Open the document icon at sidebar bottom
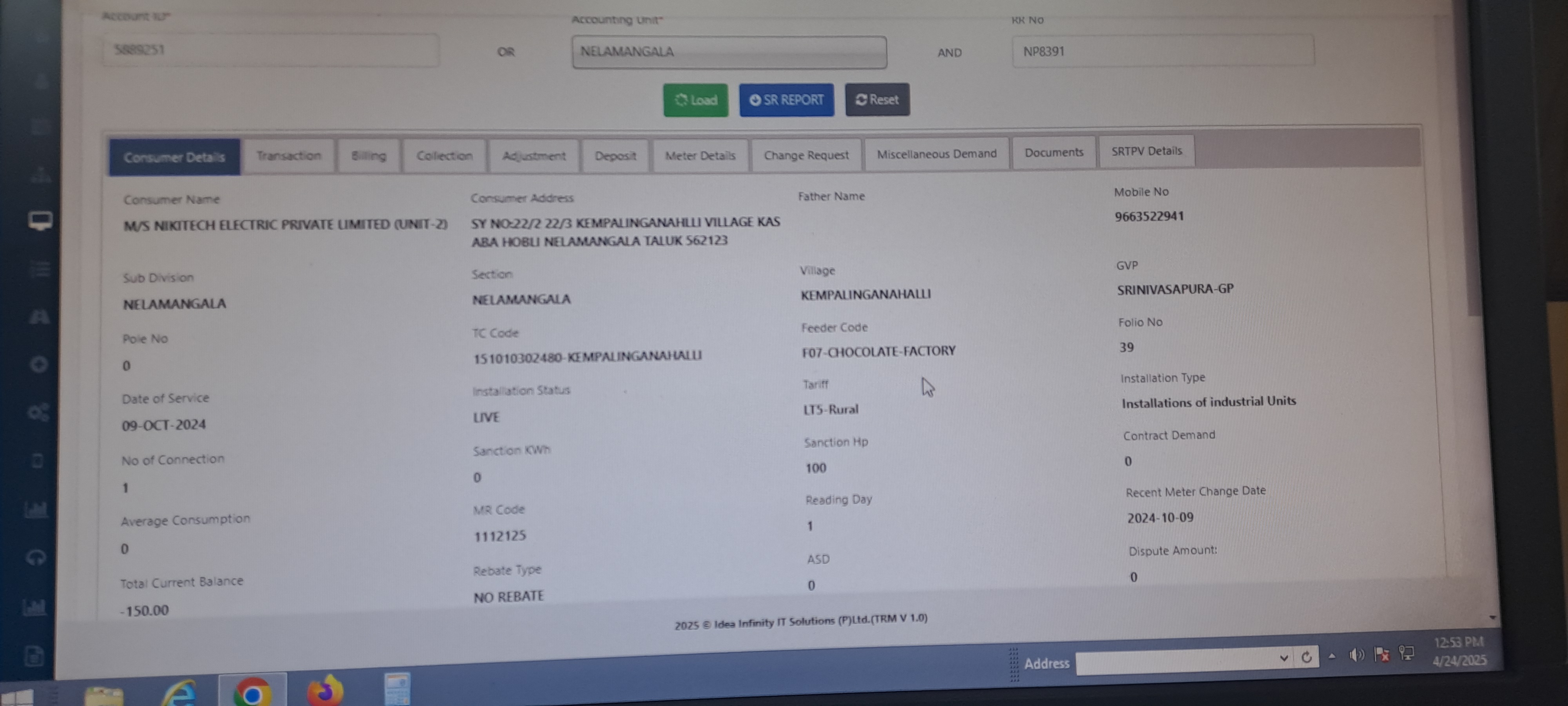This screenshot has height=706, width=1568. (33, 656)
